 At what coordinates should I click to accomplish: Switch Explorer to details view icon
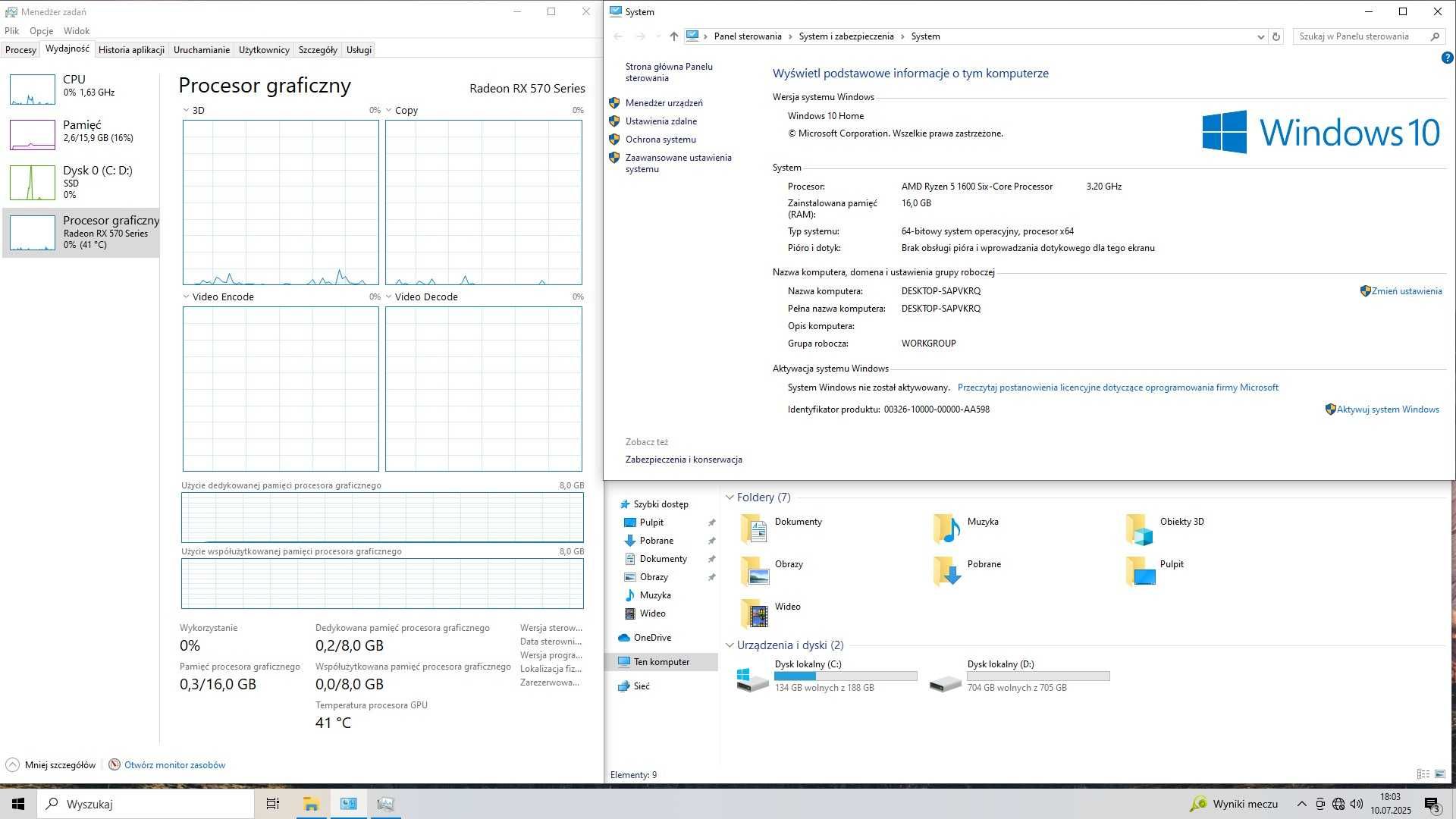point(1423,774)
